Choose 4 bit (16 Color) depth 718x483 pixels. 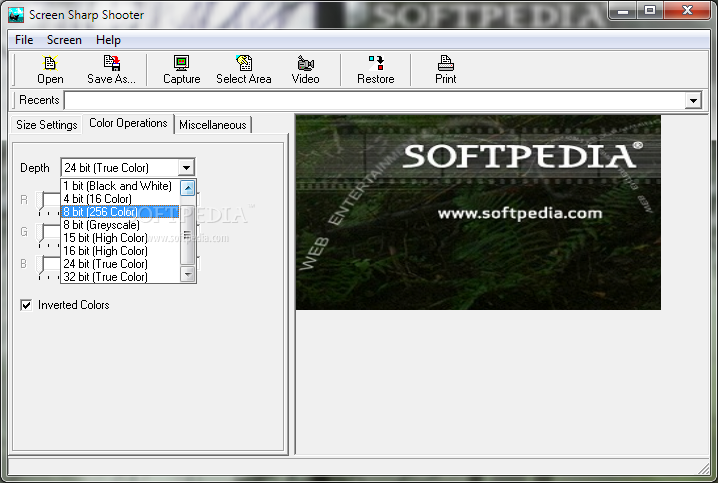120,199
